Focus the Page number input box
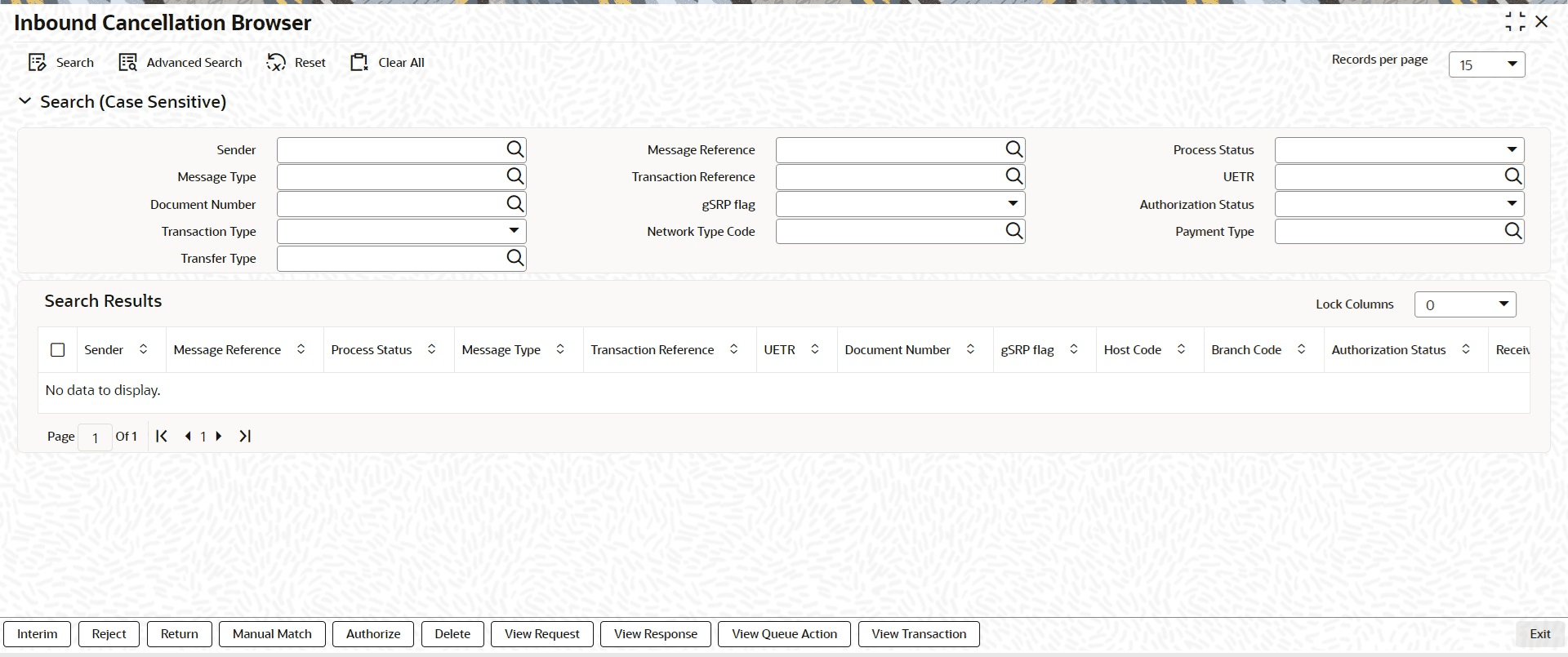 click(x=96, y=437)
